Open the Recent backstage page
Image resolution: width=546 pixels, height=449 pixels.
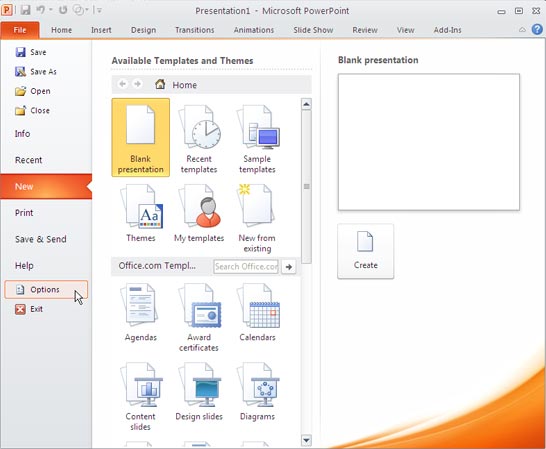(29, 160)
